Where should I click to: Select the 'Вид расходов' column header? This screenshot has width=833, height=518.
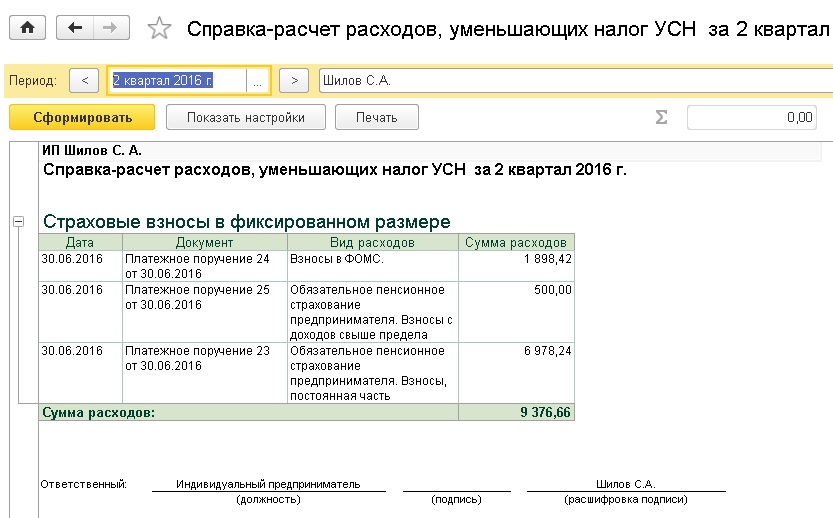pos(372,242)
